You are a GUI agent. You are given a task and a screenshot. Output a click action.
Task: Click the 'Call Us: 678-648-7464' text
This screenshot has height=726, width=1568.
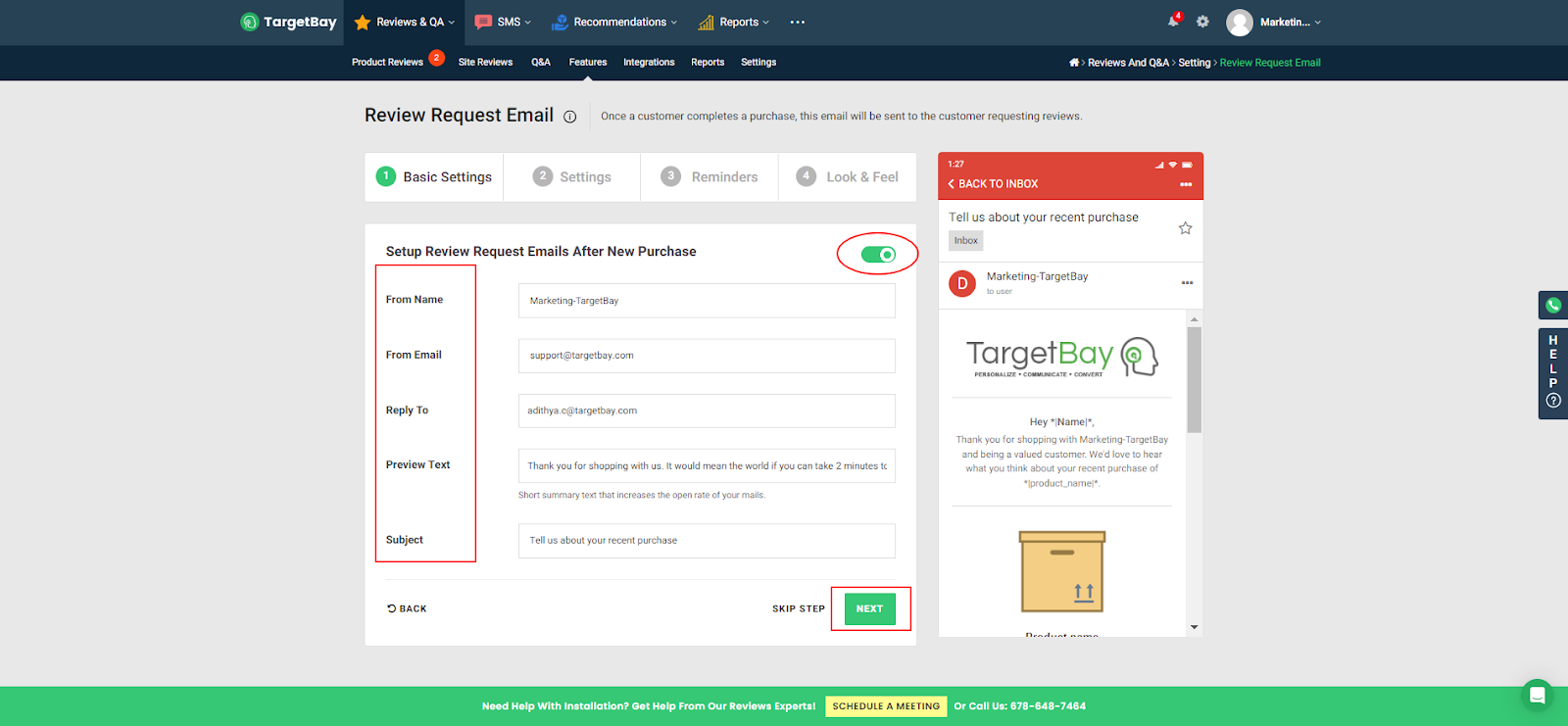coord(1027,705)
